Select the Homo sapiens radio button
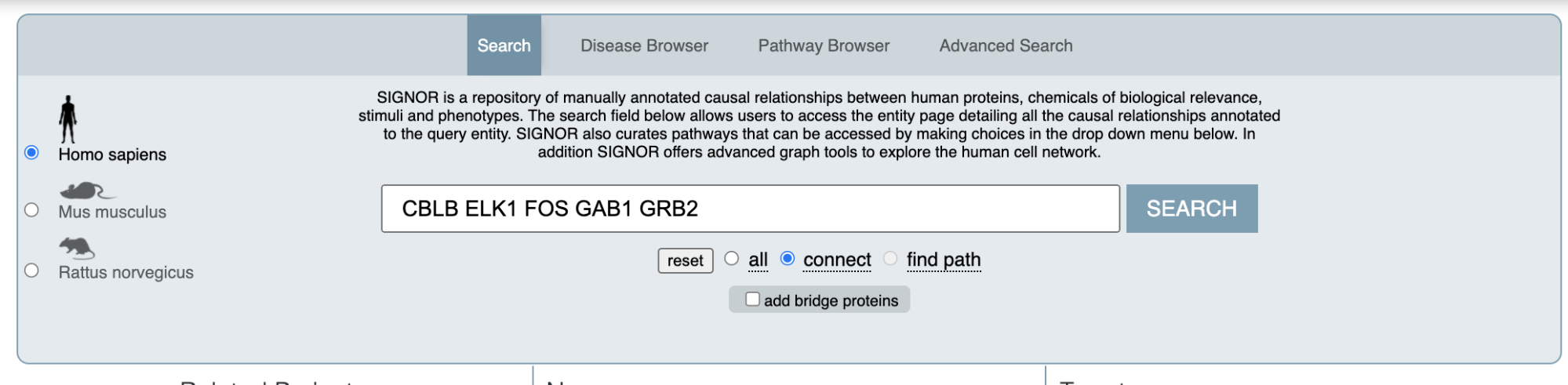 31,152
